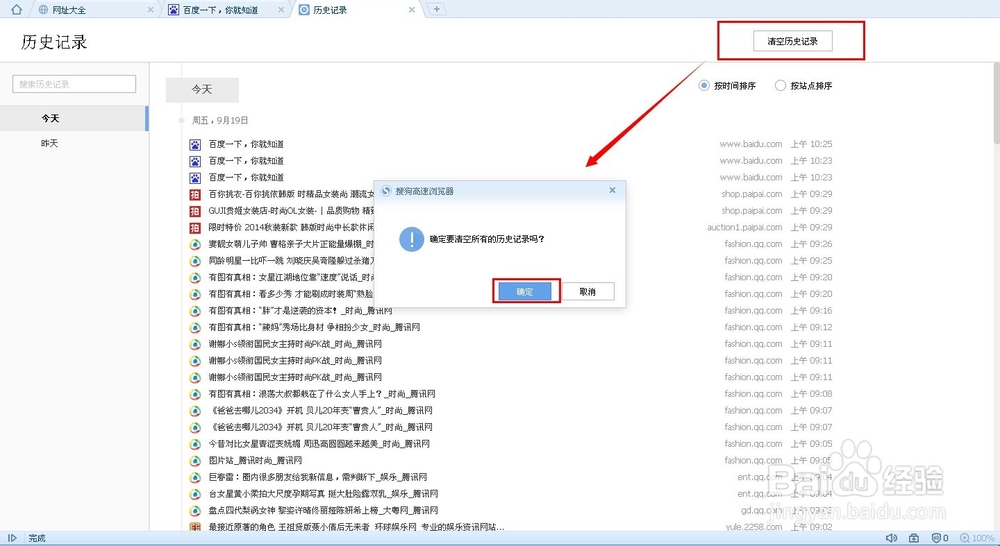Click red paipai icon of 限时特价 entry

195,228
